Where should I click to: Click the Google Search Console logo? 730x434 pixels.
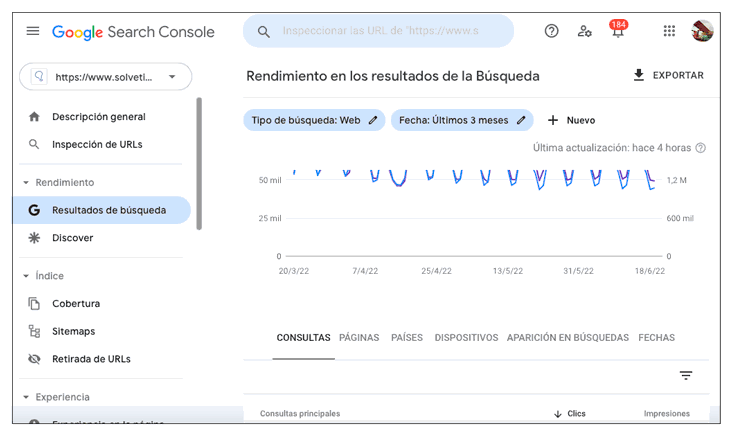[x=133, y=32]
